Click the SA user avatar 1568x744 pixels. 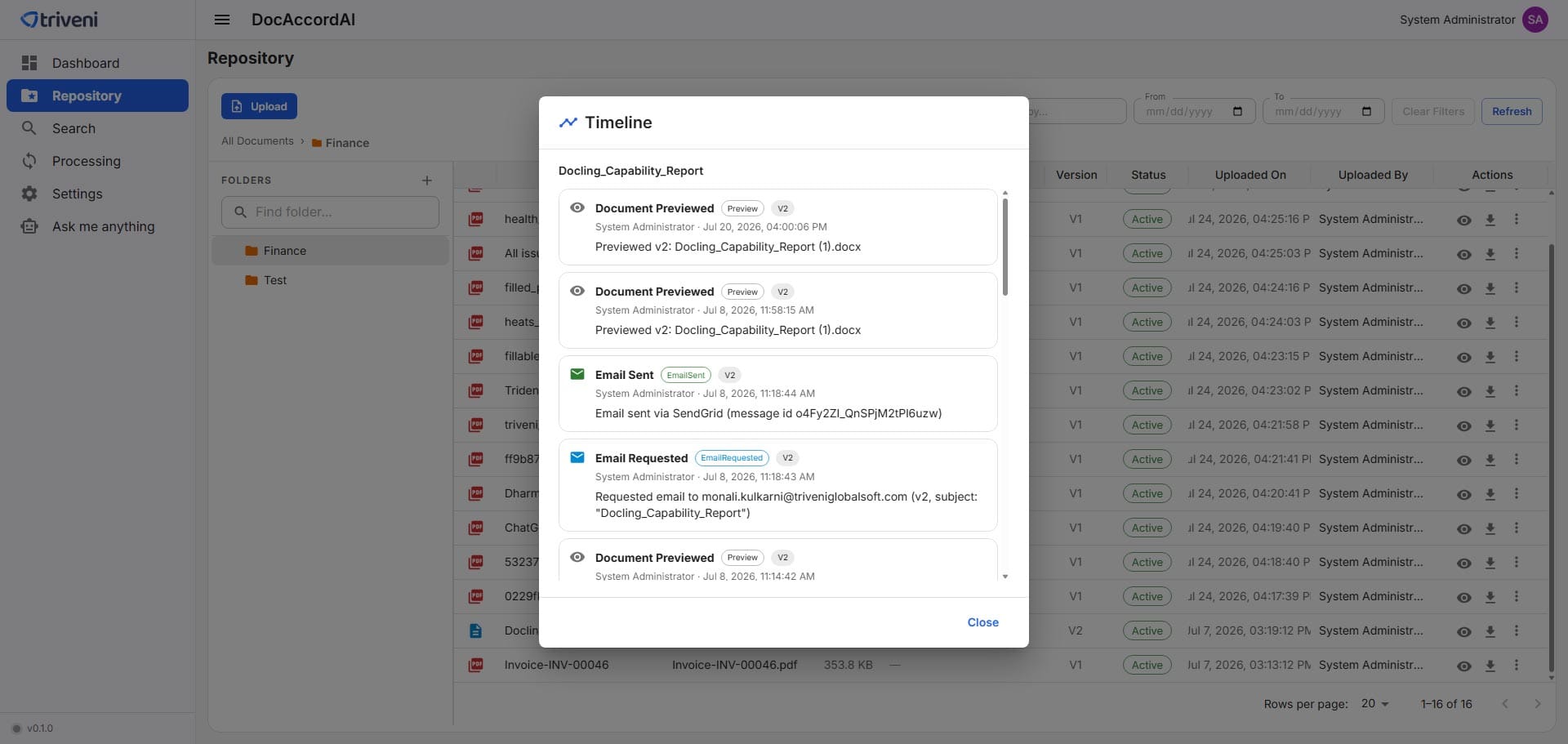tap(1535, 20)
